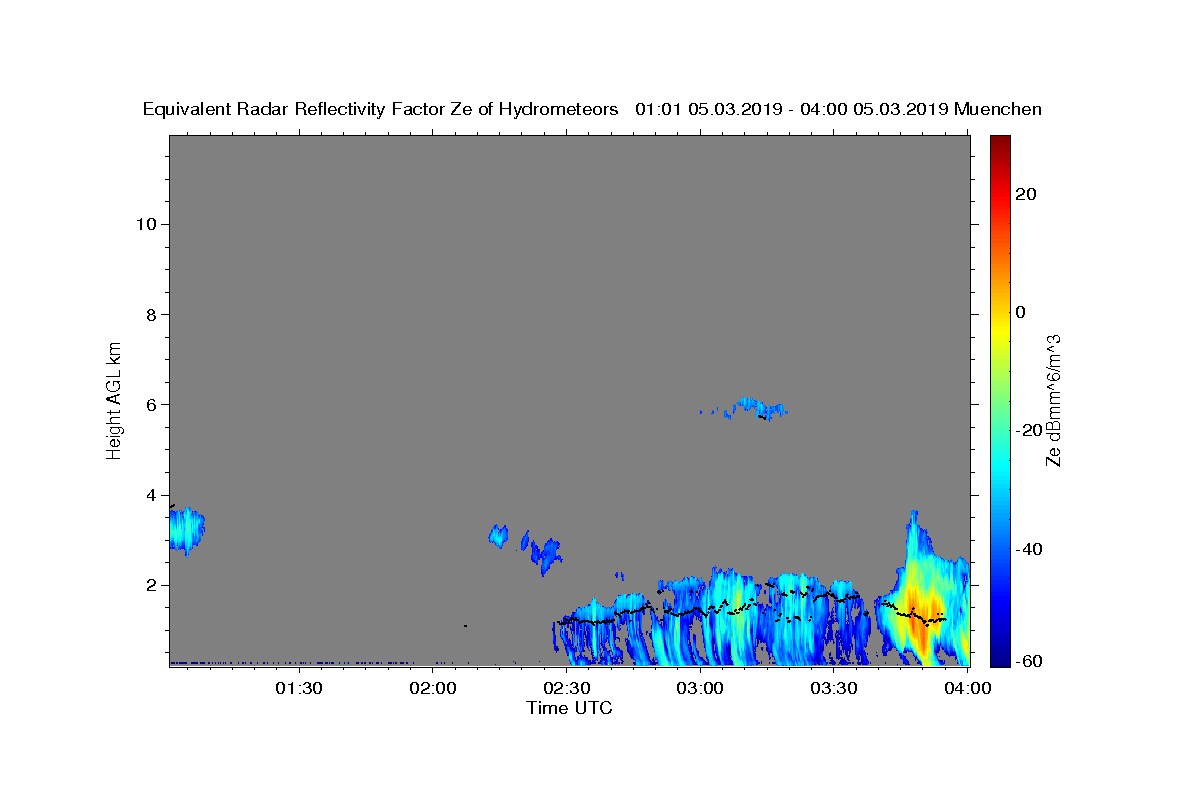Screen dimensions: 1200x800
Task: Click the 04:00 time tick label
Action: click(x=967, y=688)
